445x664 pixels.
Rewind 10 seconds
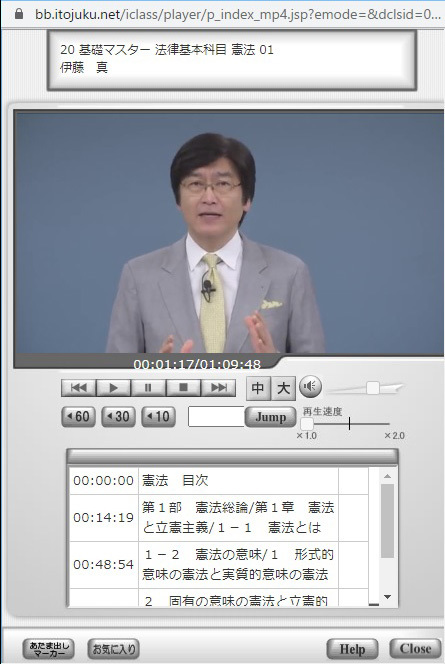point(158,417)
